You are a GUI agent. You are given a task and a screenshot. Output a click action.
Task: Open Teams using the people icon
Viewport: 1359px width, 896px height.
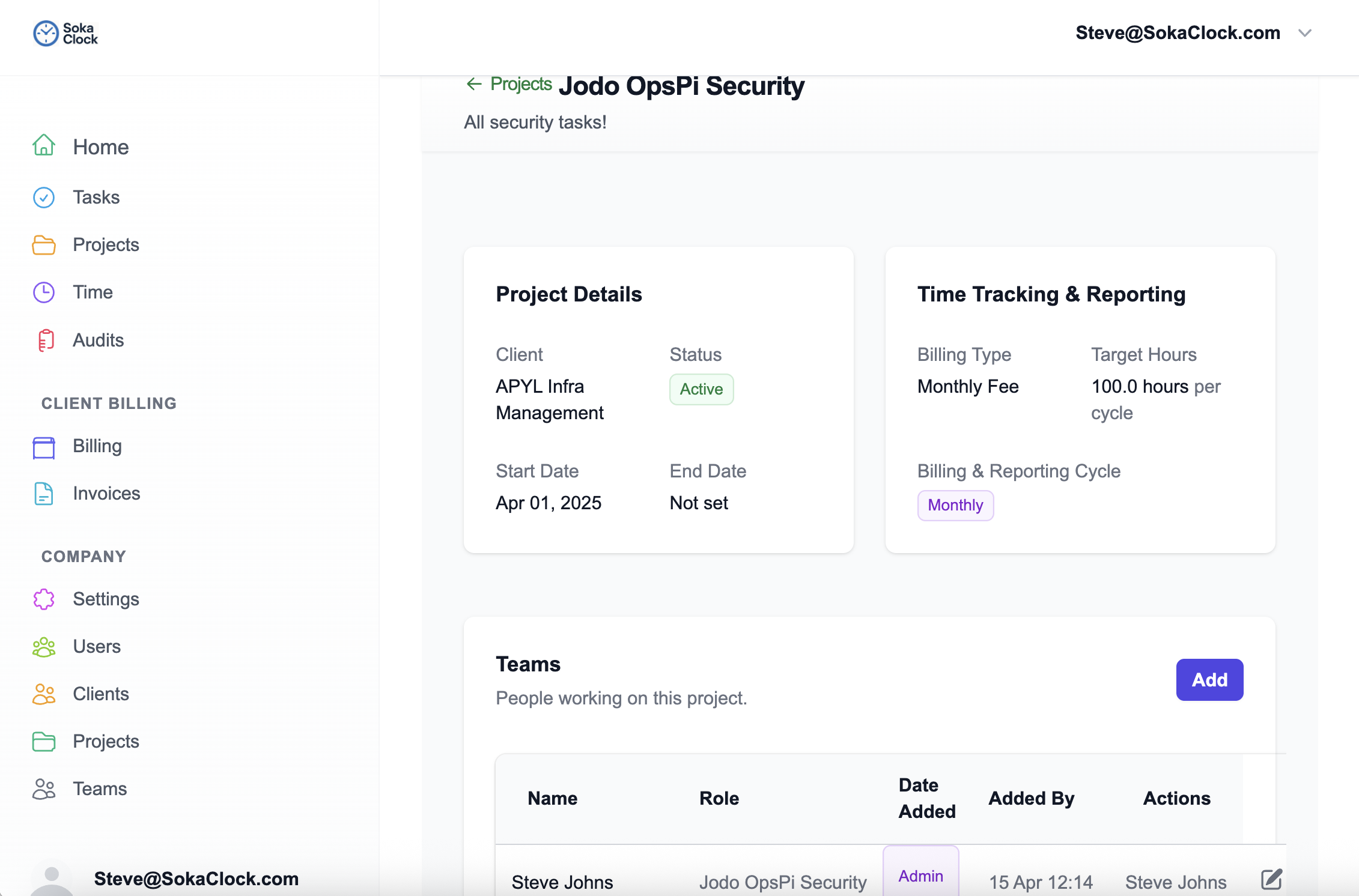[x=43, y=789]
